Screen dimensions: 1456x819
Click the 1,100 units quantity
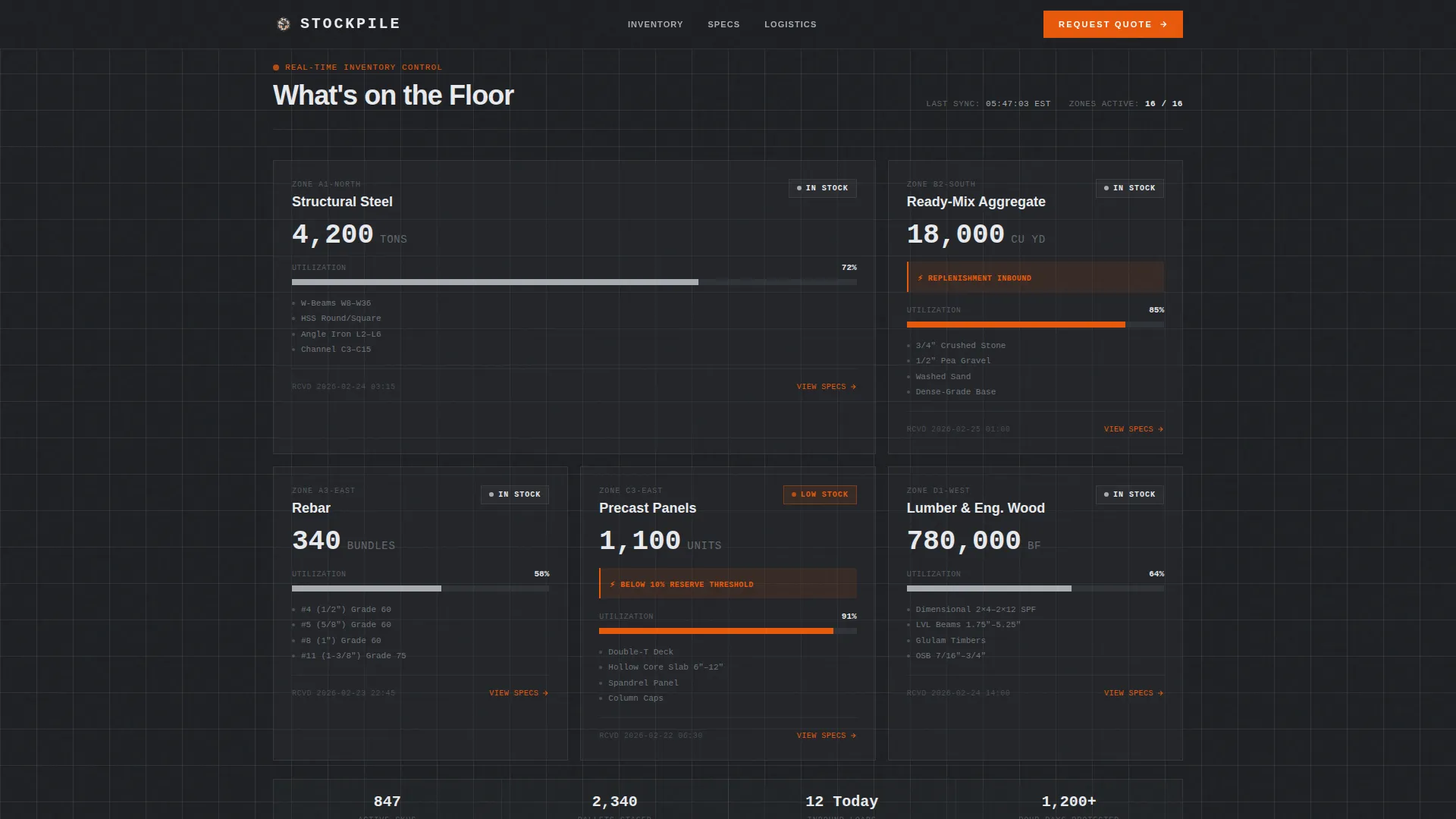[661, 541]
